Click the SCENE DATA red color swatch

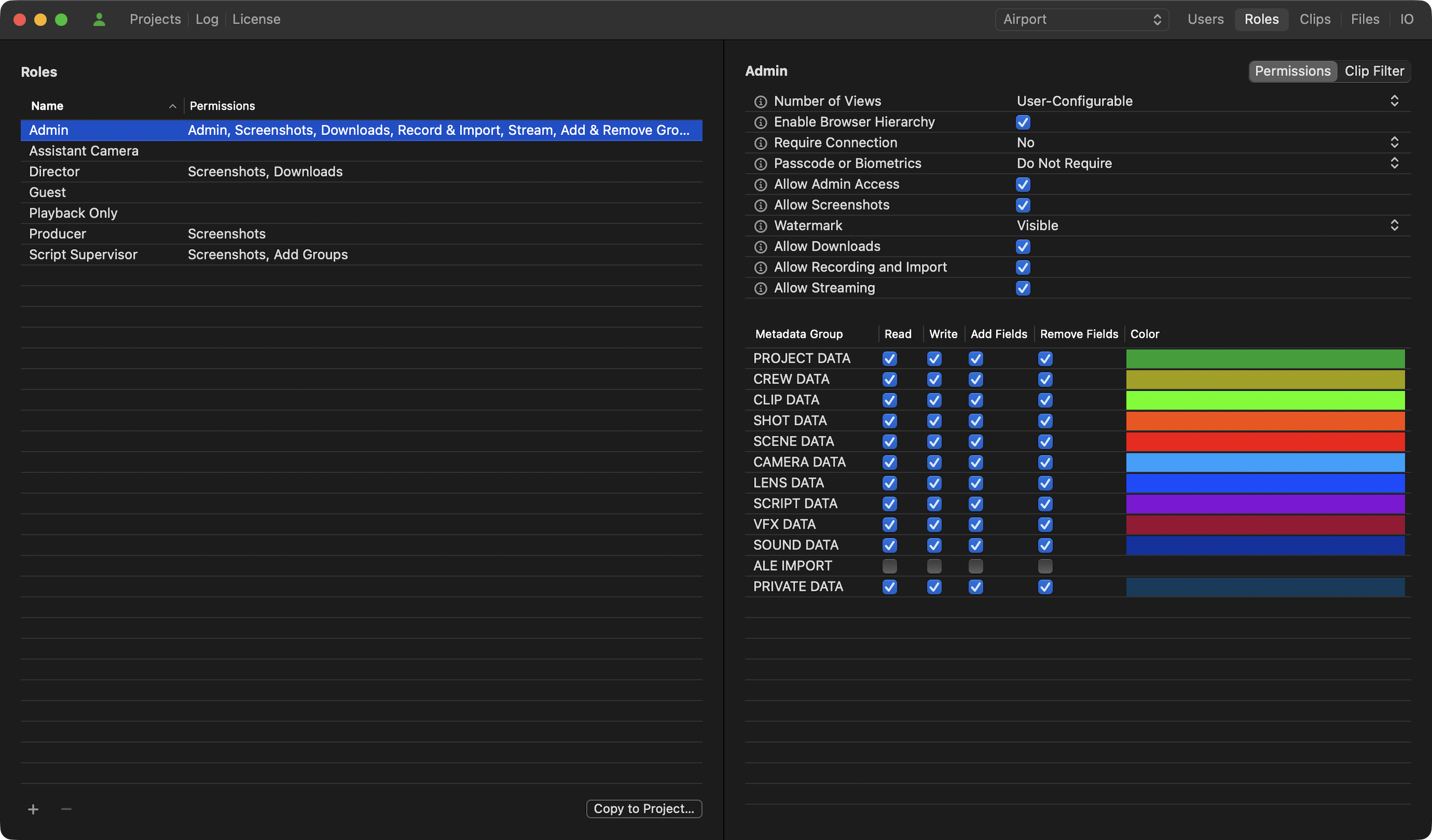point(1265,441)
